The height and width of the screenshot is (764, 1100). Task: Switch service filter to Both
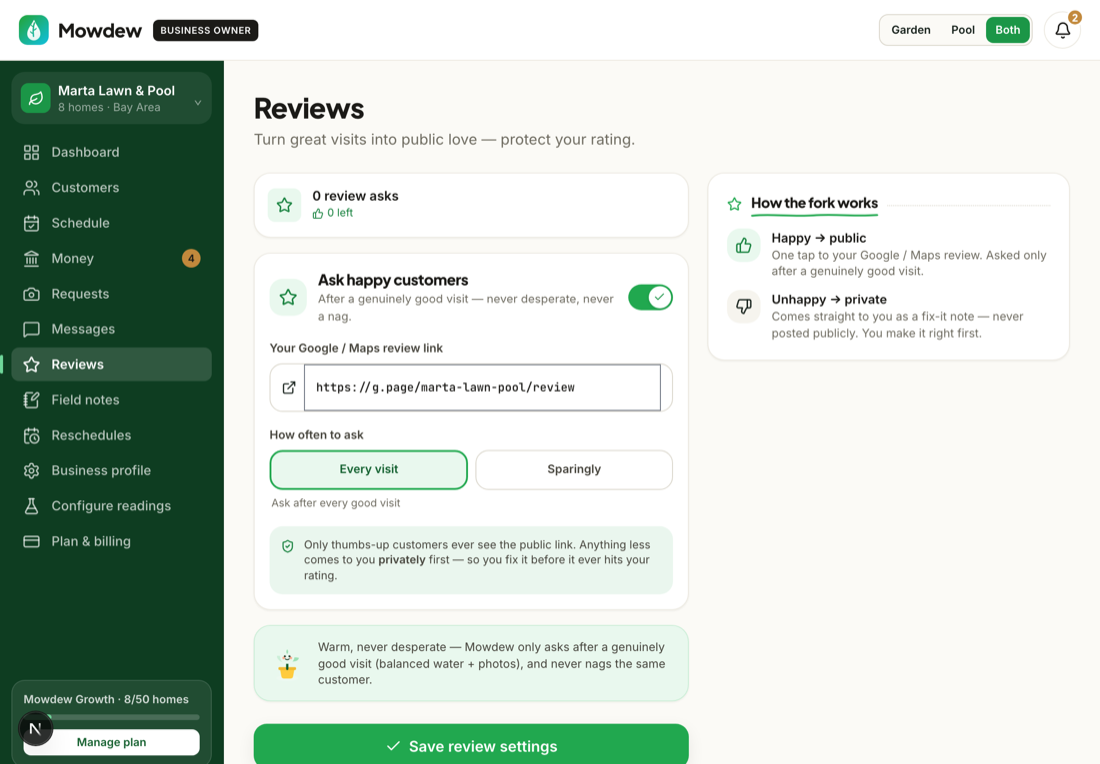tap(1007, 30)
